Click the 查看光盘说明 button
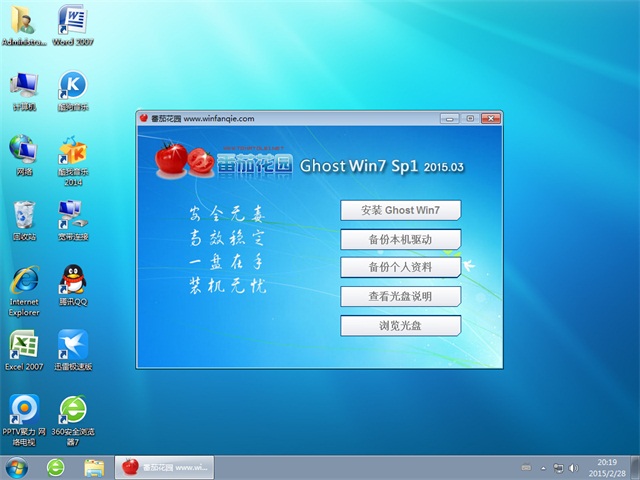This screenshot has height=480, width=640. [x=400, y=296]
